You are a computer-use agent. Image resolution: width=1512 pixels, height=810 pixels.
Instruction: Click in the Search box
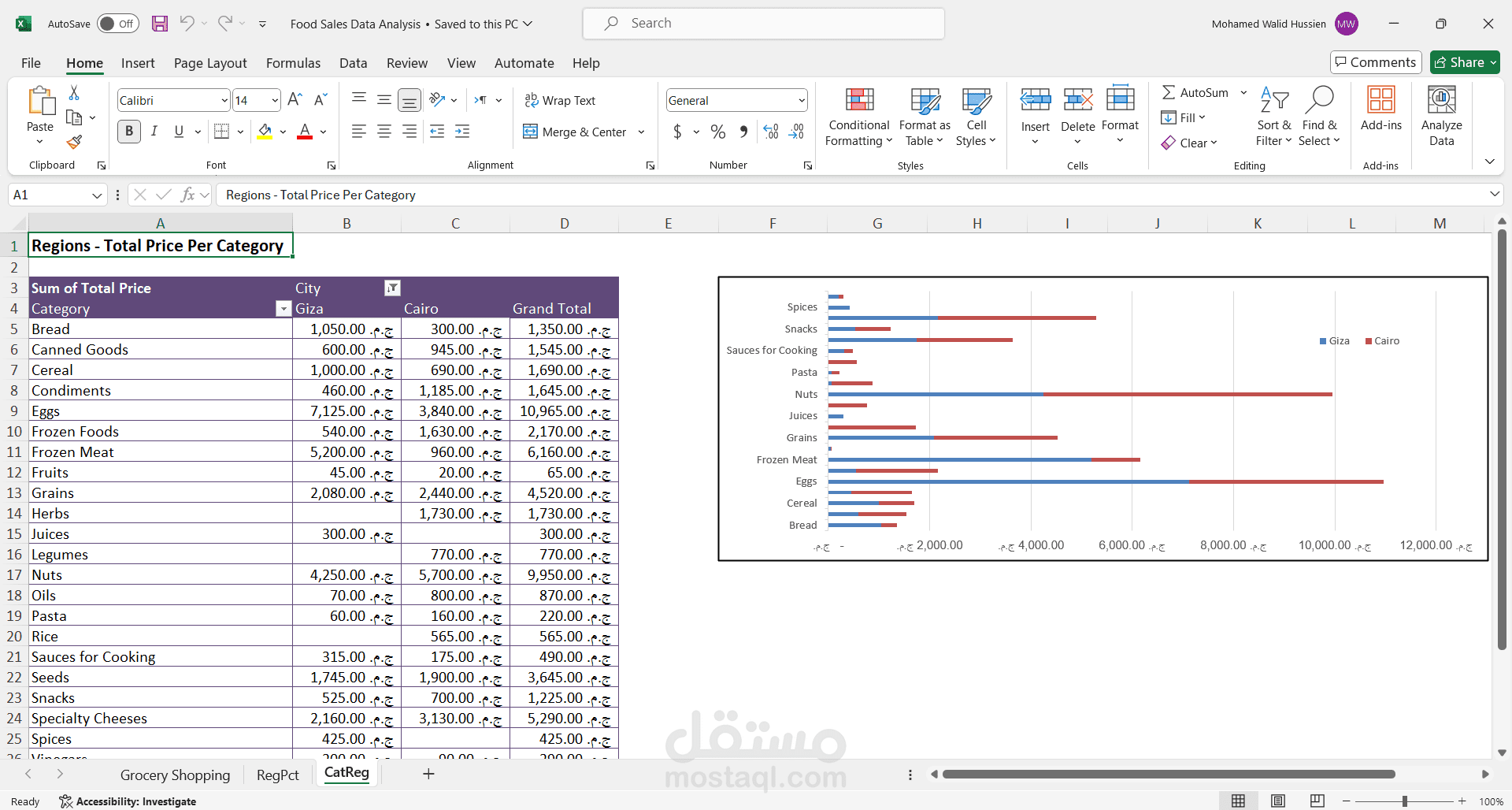click(x=763, y=24)
